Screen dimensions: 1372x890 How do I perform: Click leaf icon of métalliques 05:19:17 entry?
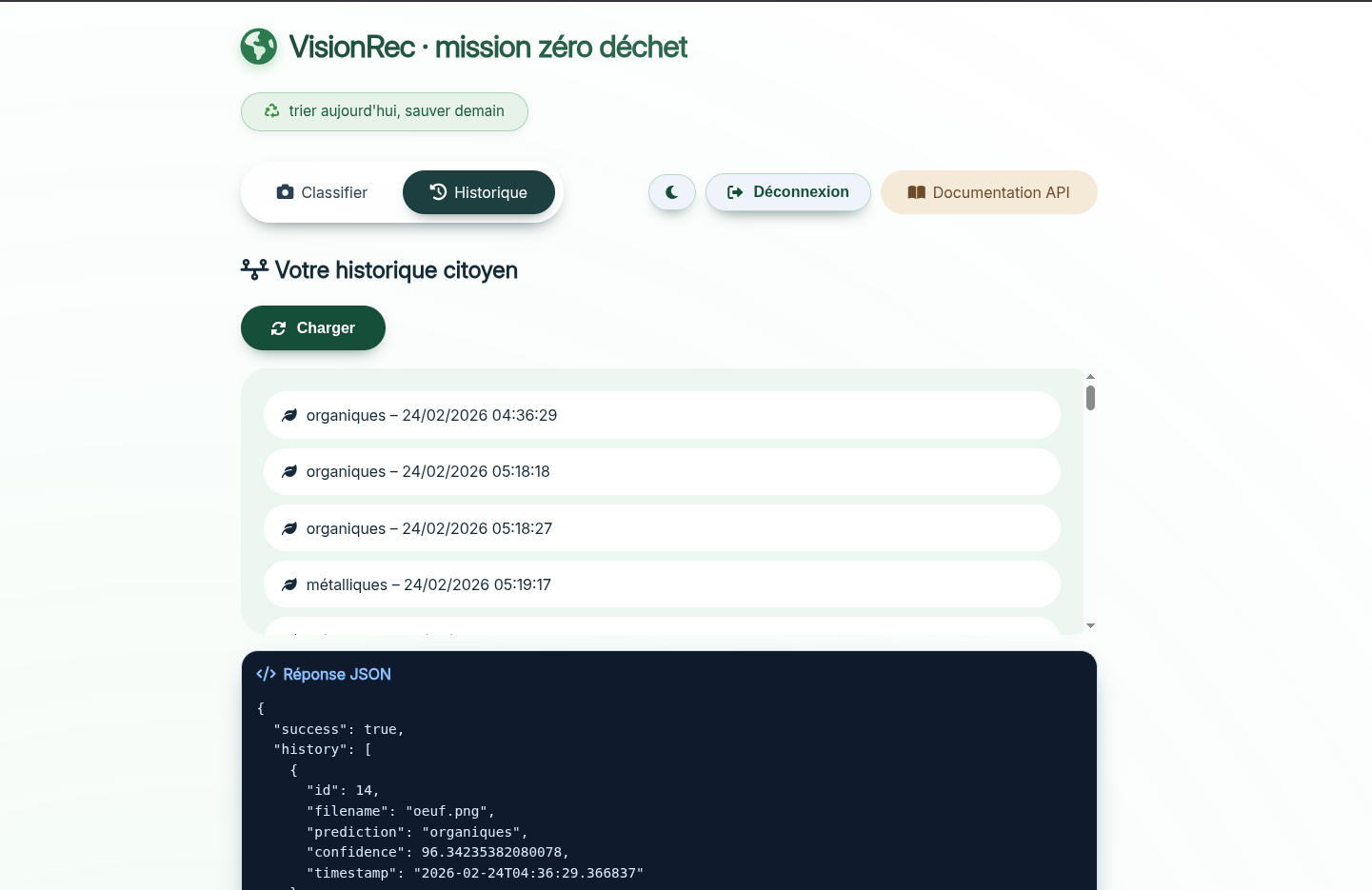[x=289, y=584]
